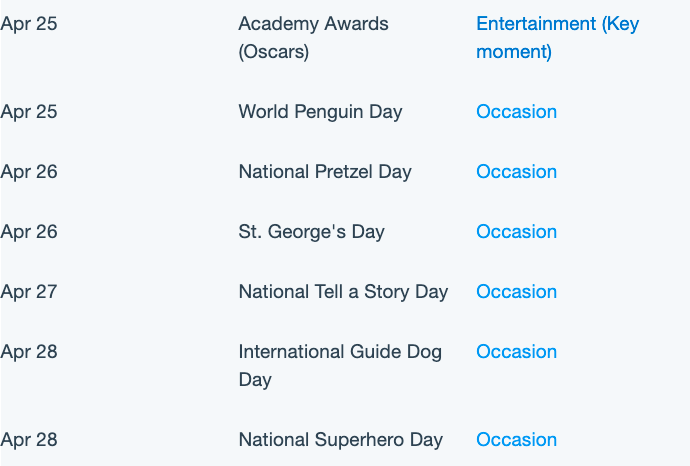Select the Apr 25 date beside World Penguin Day

pos(29,112)
